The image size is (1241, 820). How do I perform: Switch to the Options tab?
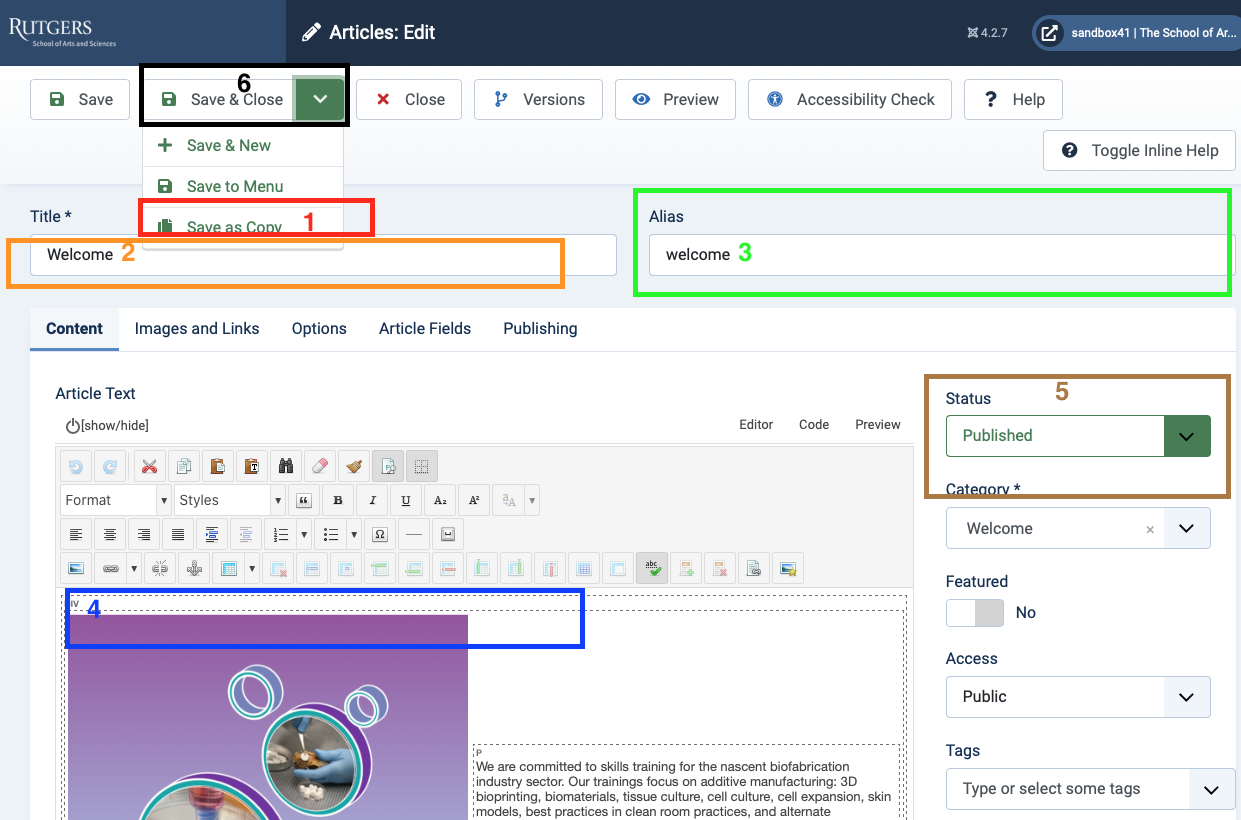click(x=319, y=328)
